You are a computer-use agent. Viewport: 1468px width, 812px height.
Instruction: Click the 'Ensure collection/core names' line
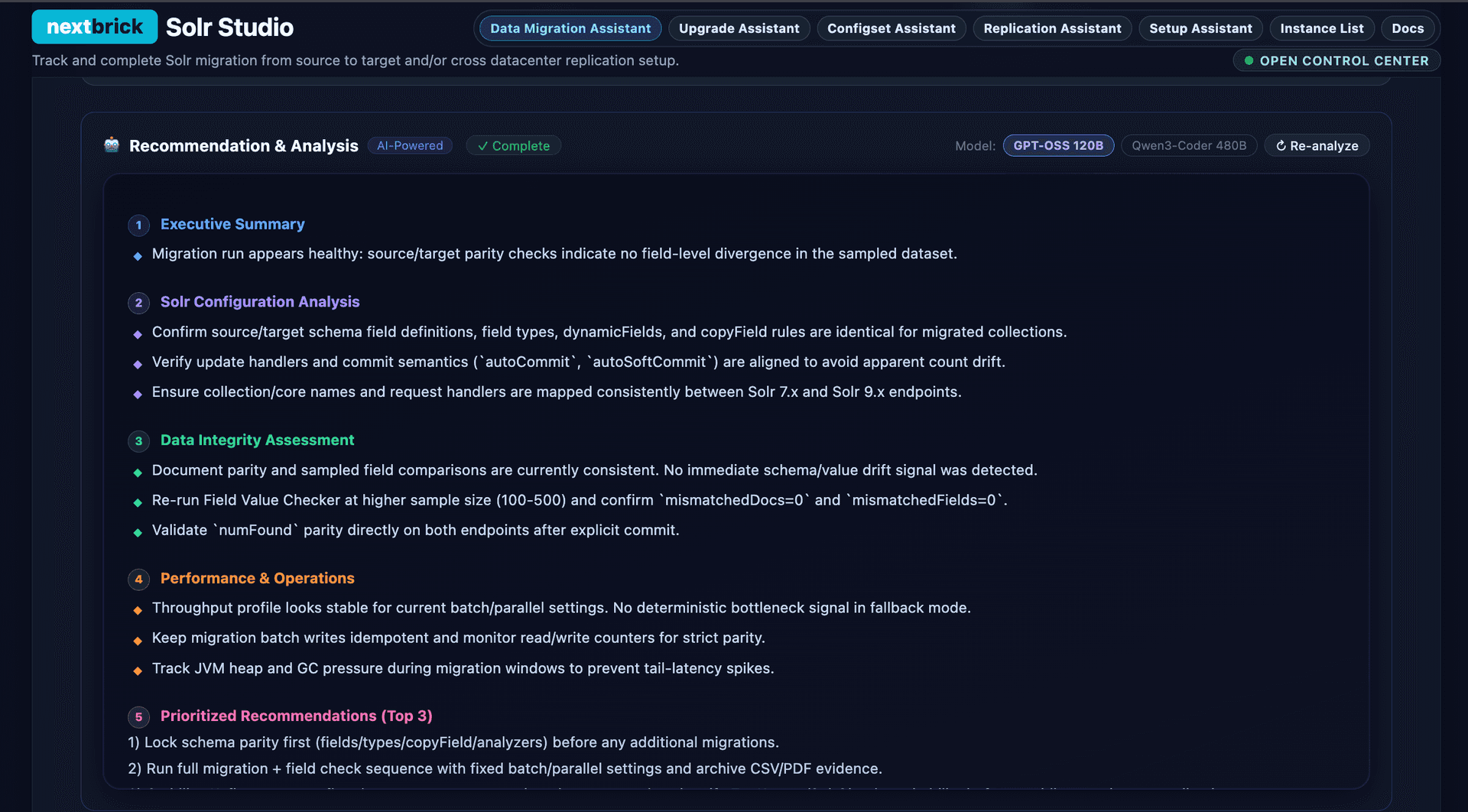coord(557,391)
